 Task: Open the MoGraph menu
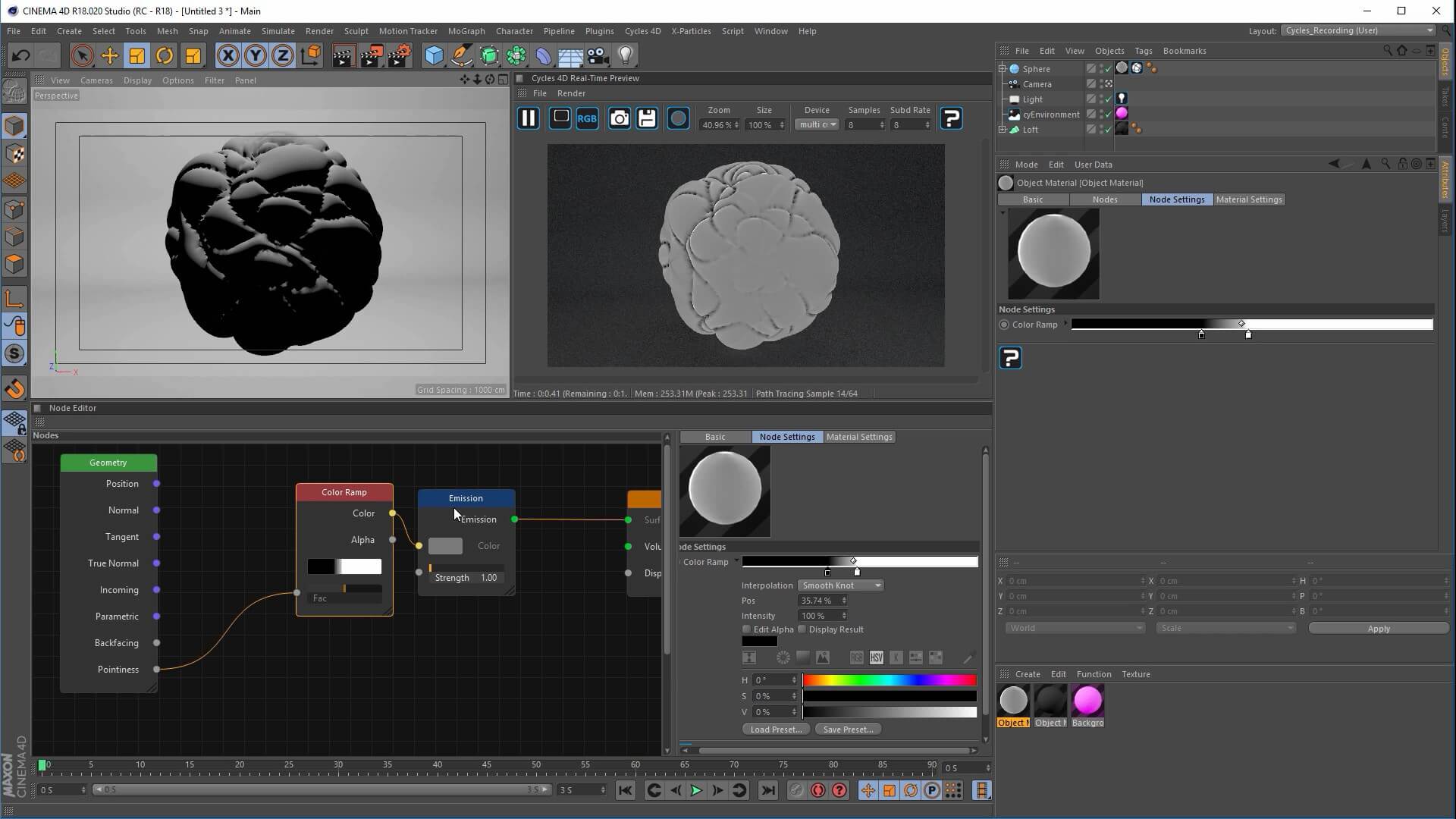(x=466, y=31)
